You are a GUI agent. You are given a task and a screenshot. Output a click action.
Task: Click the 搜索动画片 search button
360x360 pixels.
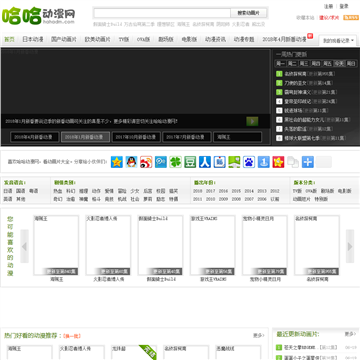coord(249,13)
